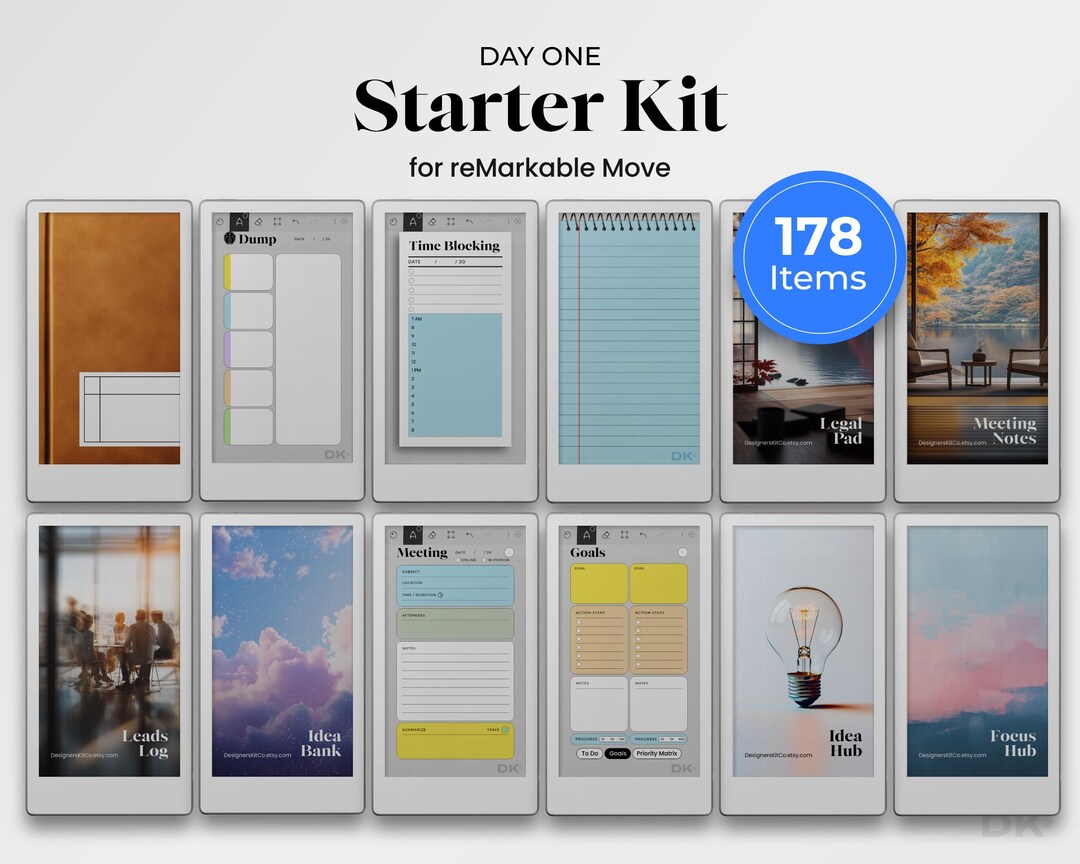This screenshot has height=864, width=1080.
Task: Pick the selection tool on the Time Blocking page
Action: pyautogui.click(x=450, y=222)
